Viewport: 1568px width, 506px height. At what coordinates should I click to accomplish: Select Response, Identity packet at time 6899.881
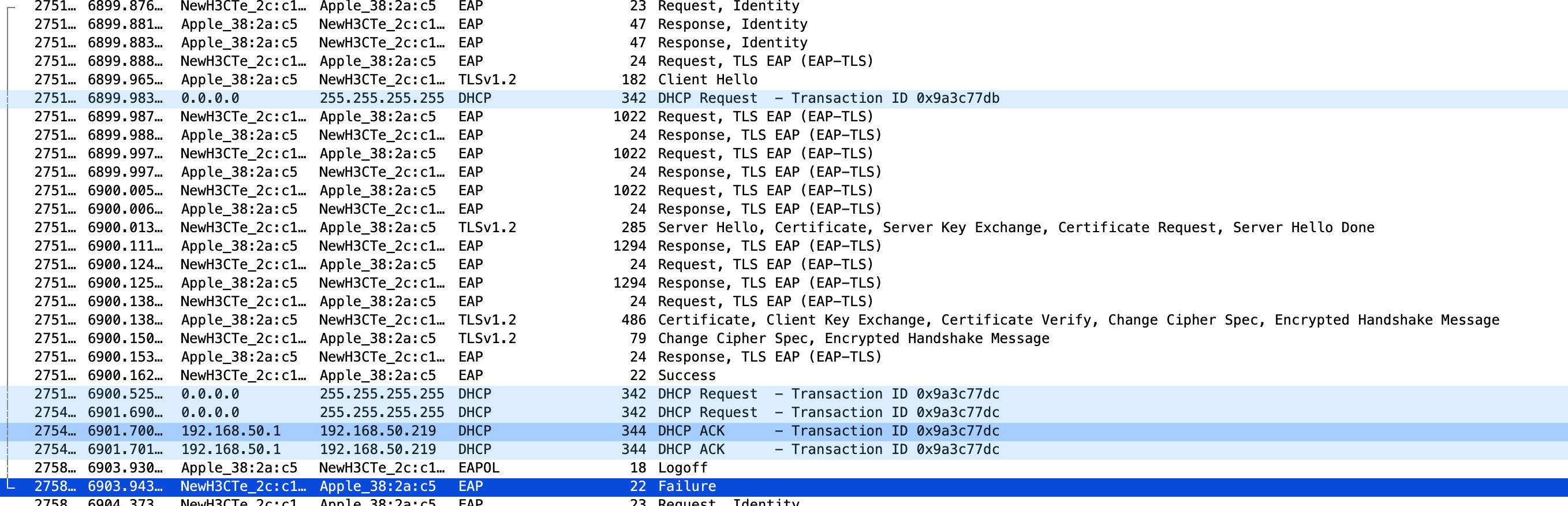732,24
